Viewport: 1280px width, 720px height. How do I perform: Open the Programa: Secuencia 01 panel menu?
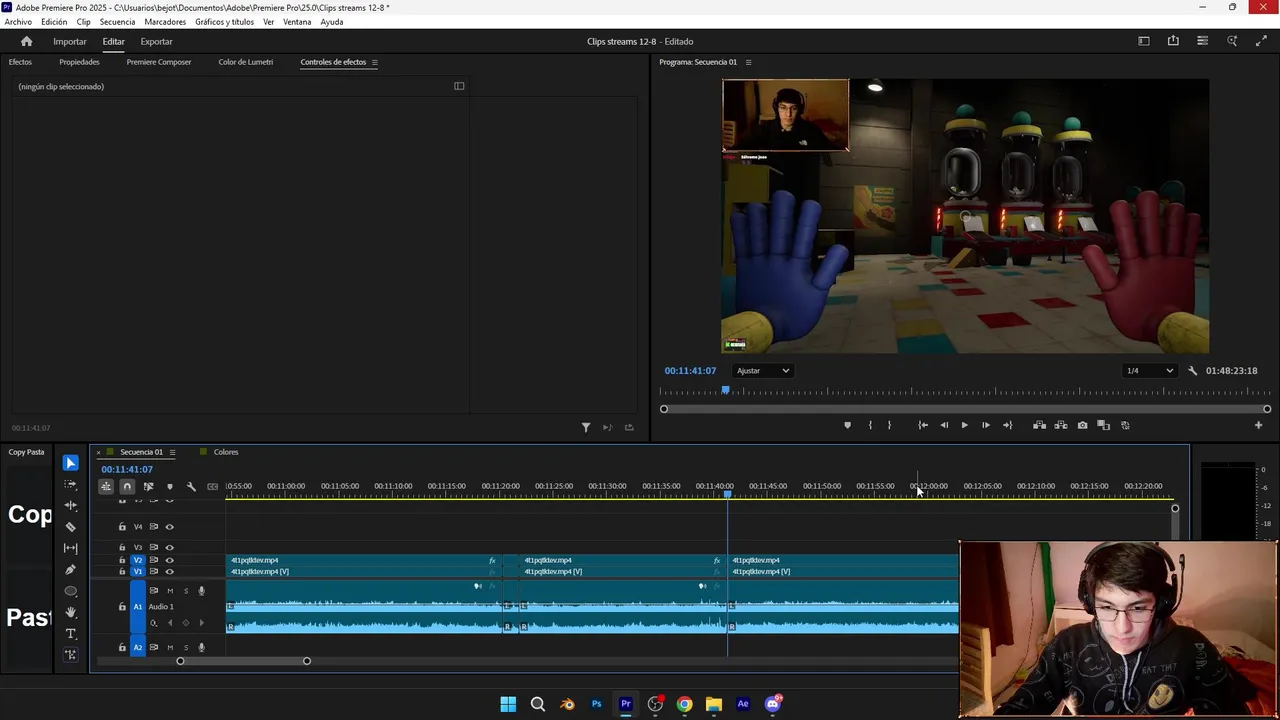tap(748, 62)
